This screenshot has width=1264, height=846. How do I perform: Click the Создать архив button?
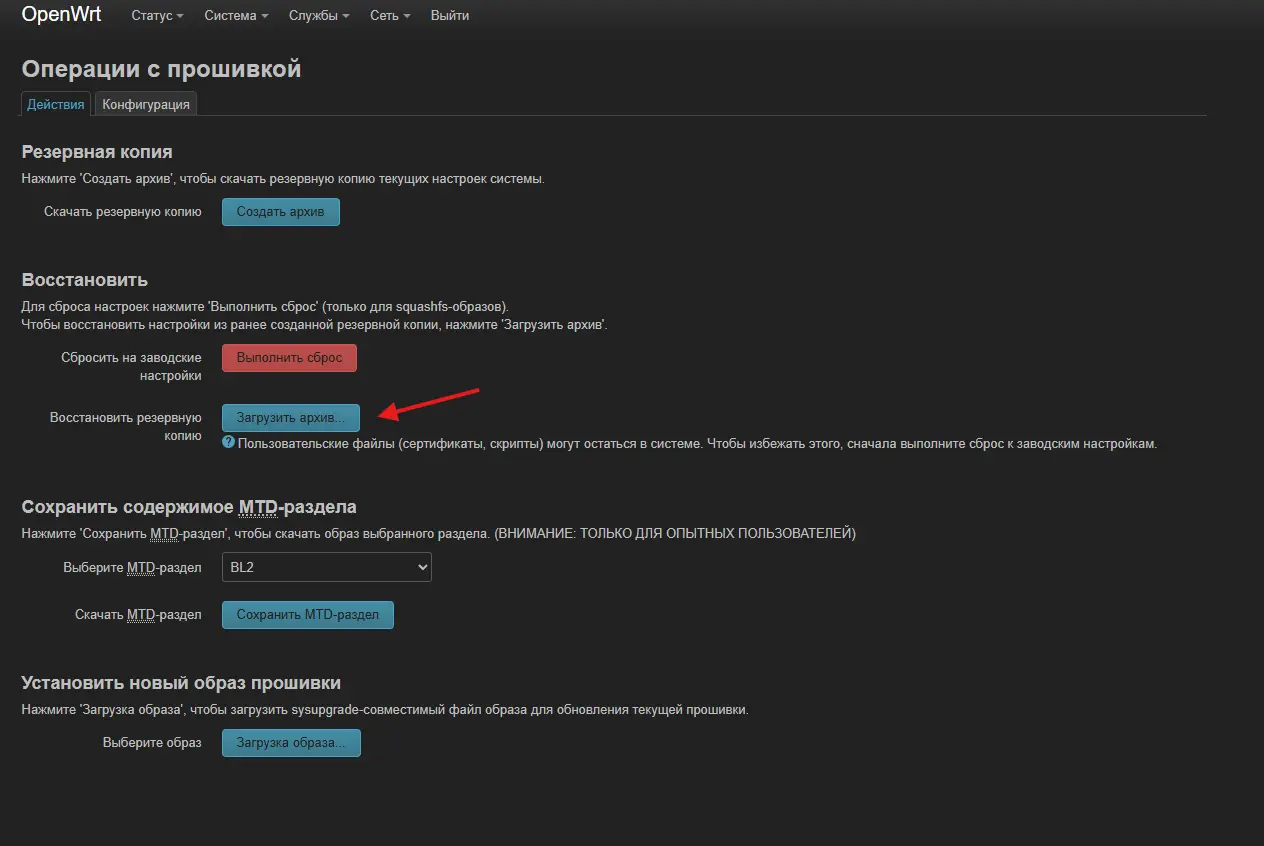(x=281, y=212)
